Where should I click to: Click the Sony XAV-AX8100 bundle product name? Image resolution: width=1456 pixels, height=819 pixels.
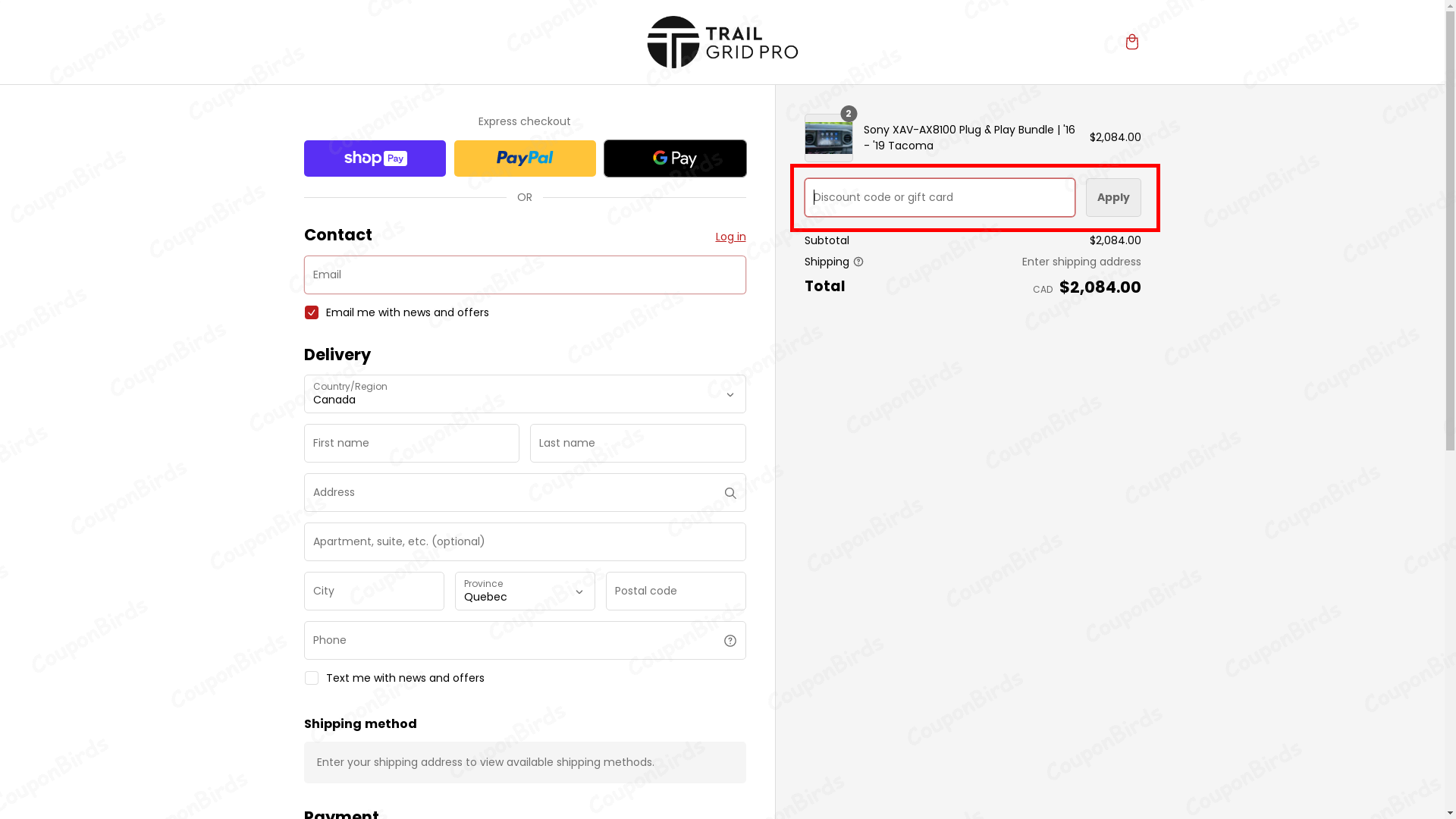coord(969,137)
